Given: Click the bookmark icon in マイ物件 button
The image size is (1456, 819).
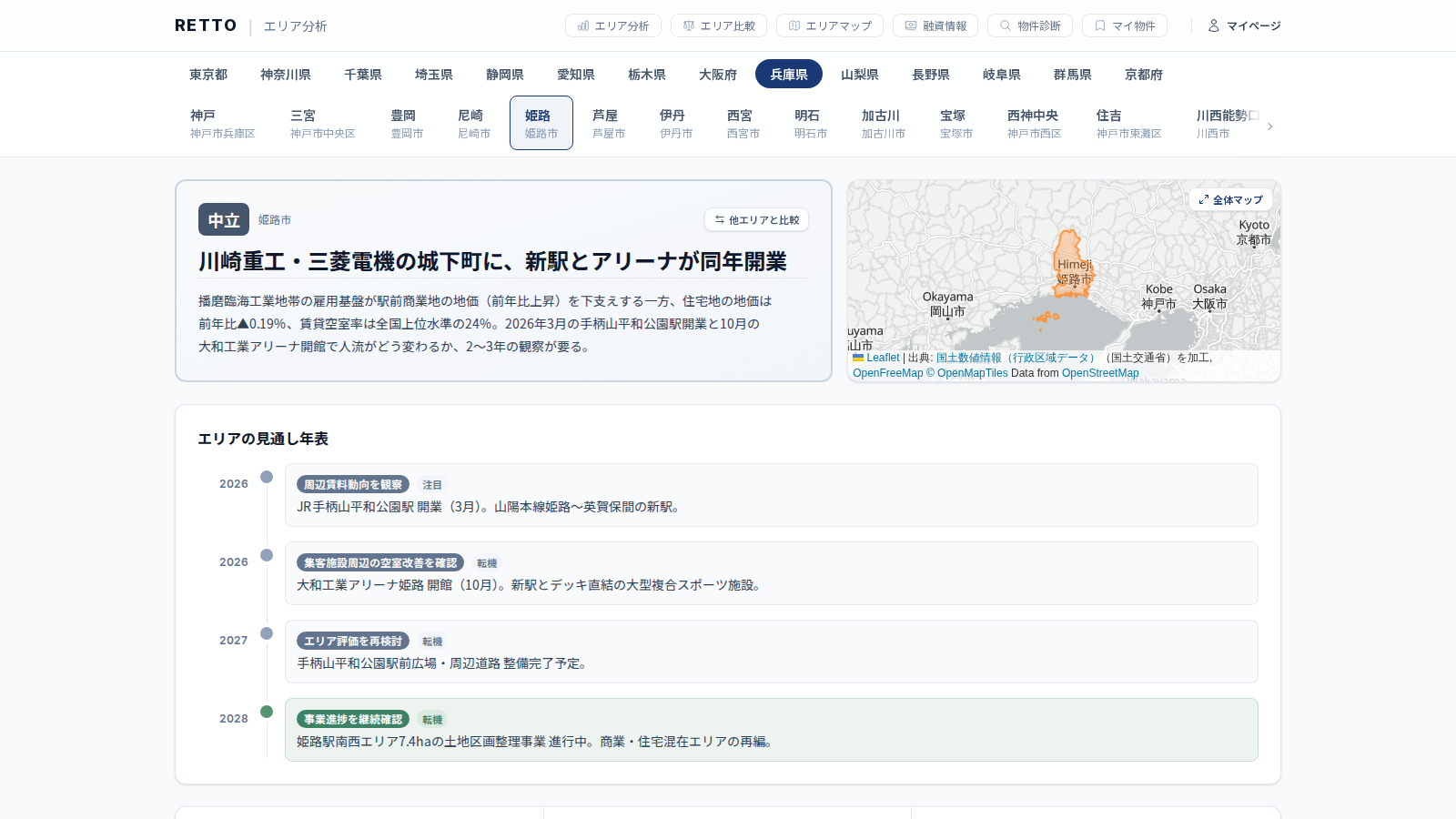Looking at the screenshot, I should (1100, 25).
